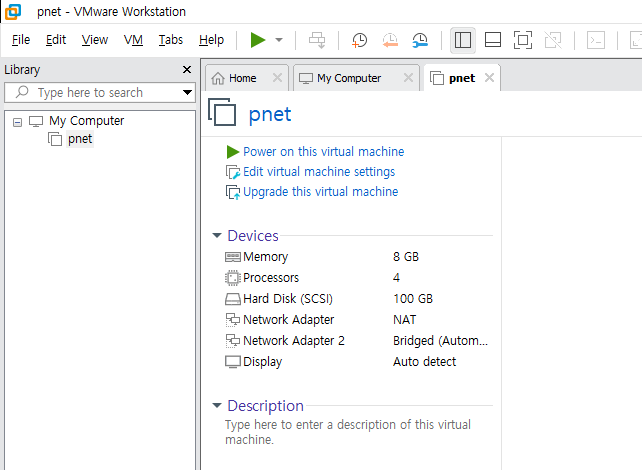
Task: Open the View menu
Action: click(x=95, y=40)
